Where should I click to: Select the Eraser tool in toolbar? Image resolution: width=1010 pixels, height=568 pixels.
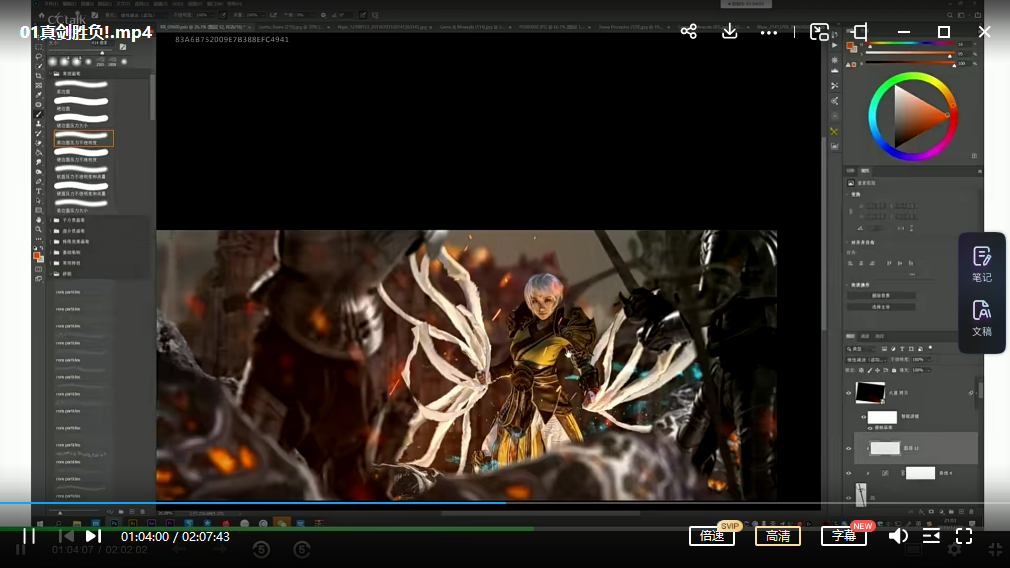pyautogui.click(x=39, y=143)
